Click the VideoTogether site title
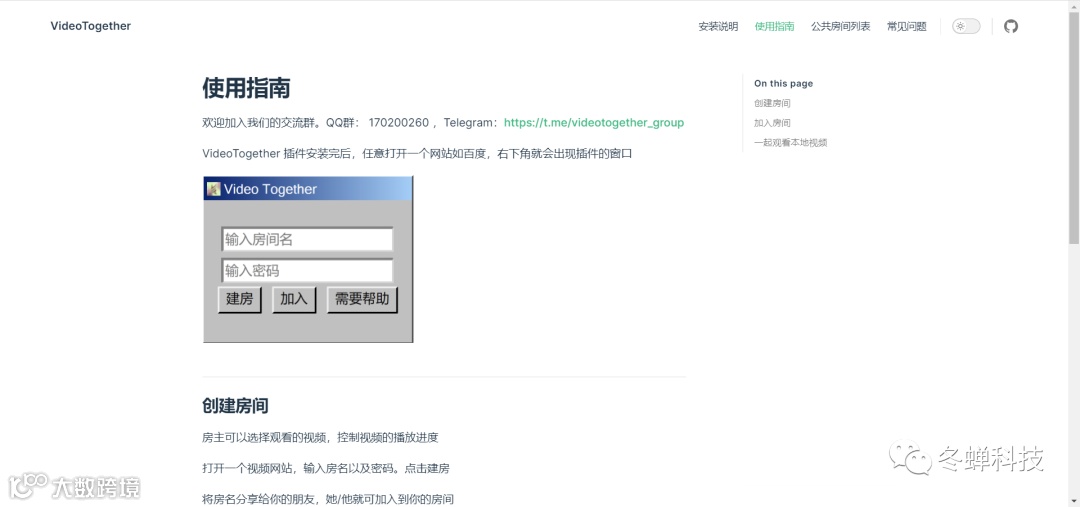Screen dimensions: 1080x507 90,26
